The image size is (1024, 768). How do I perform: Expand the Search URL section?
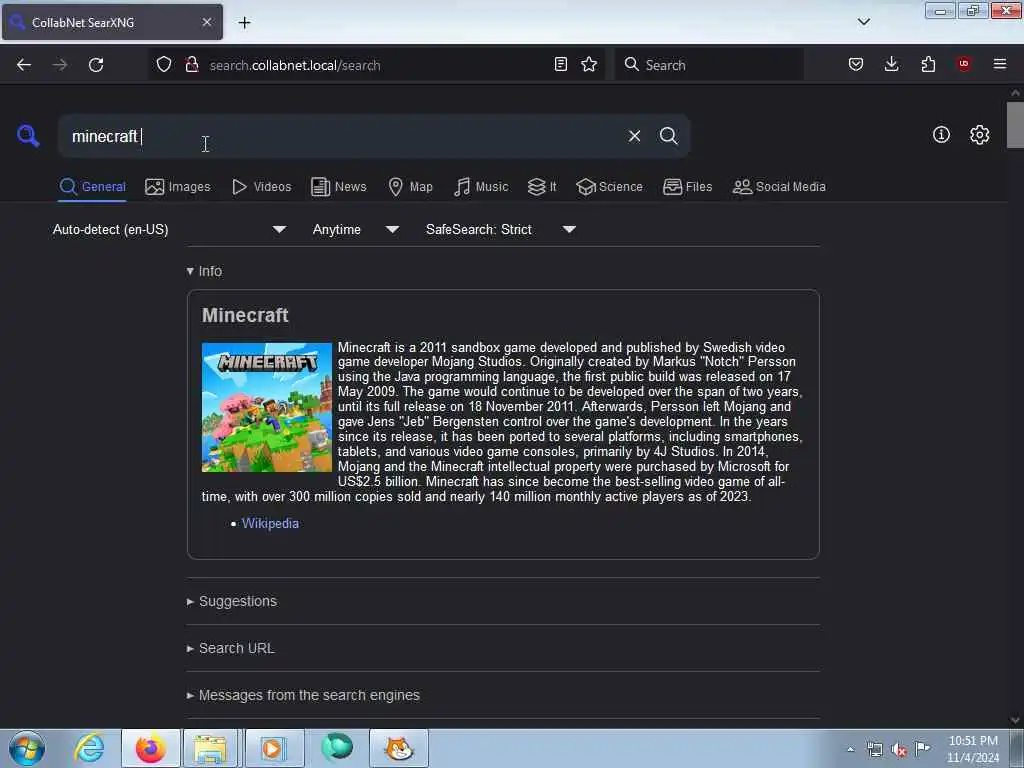[x=231, y=648]
